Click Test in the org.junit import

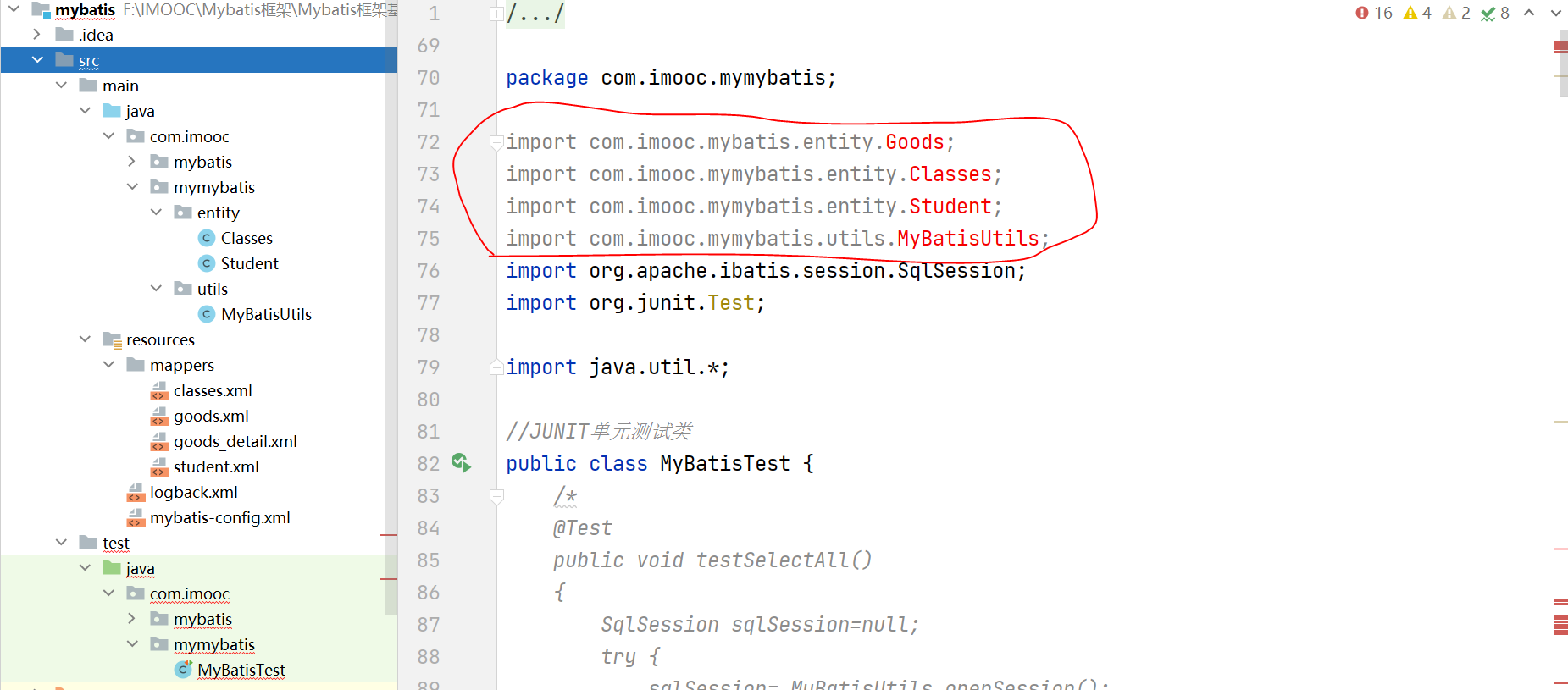tap(731, 303)
